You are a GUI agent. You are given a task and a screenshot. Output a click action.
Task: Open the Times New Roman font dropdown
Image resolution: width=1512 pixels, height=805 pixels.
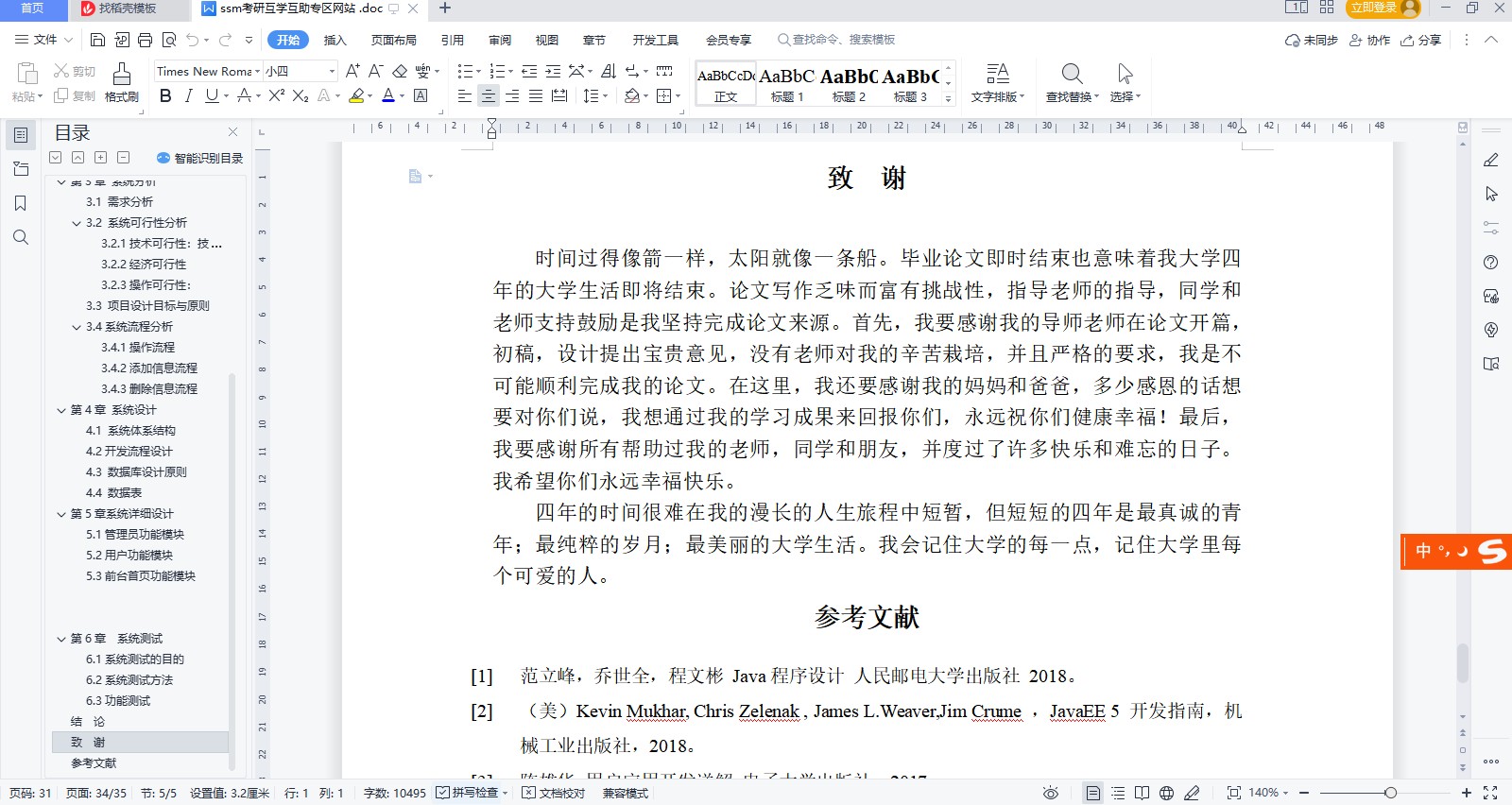click(x=257, y=71)
